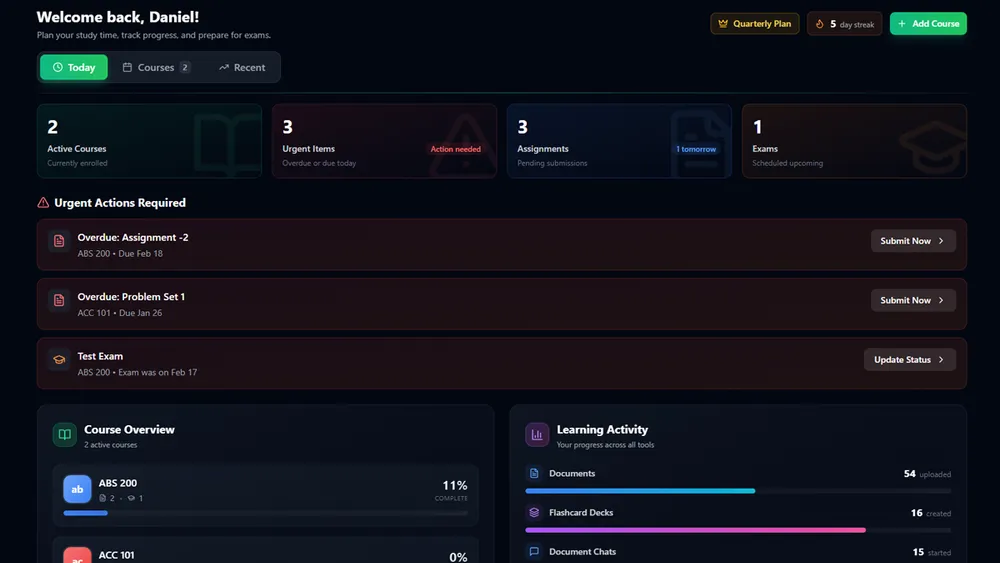Click the Add Course button
Viewport: 1000px width, 563px height.
(x=928, y=24)
